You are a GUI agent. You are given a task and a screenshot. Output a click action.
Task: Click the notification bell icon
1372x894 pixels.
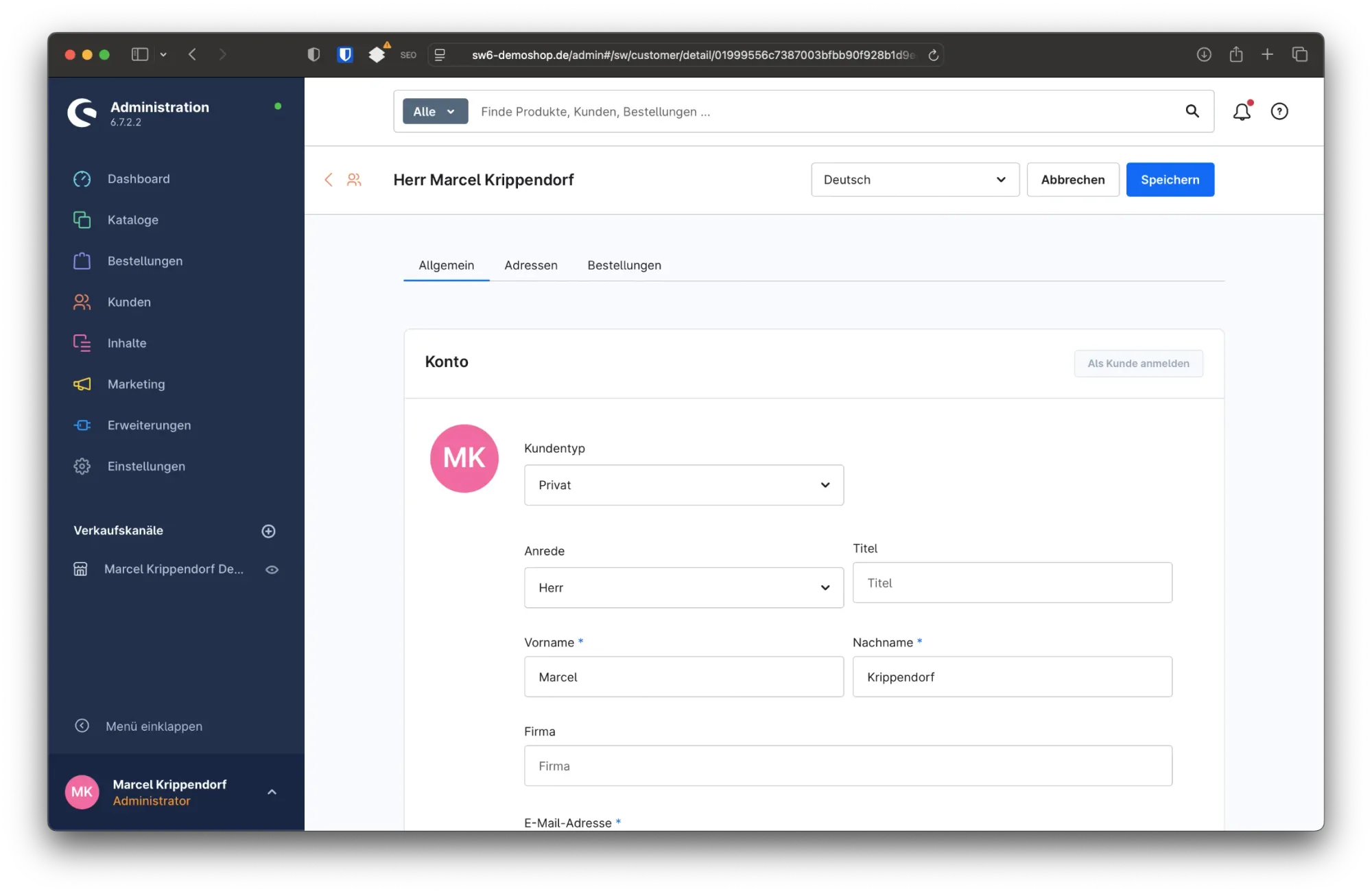point(1242,111)
